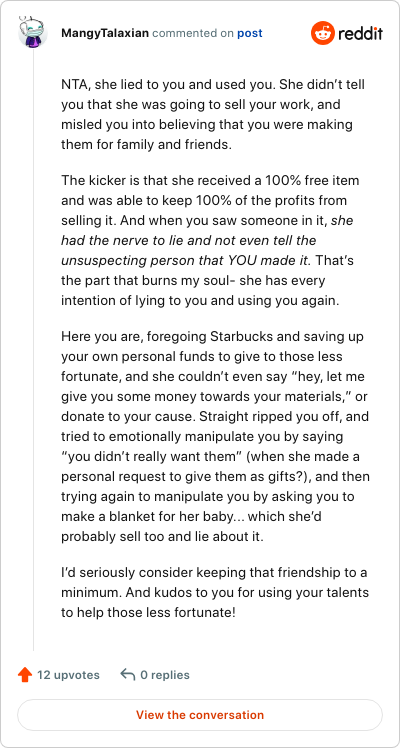400x748 pixels.
Task: Follow the blue "post" link
Action: click(250, 33)
